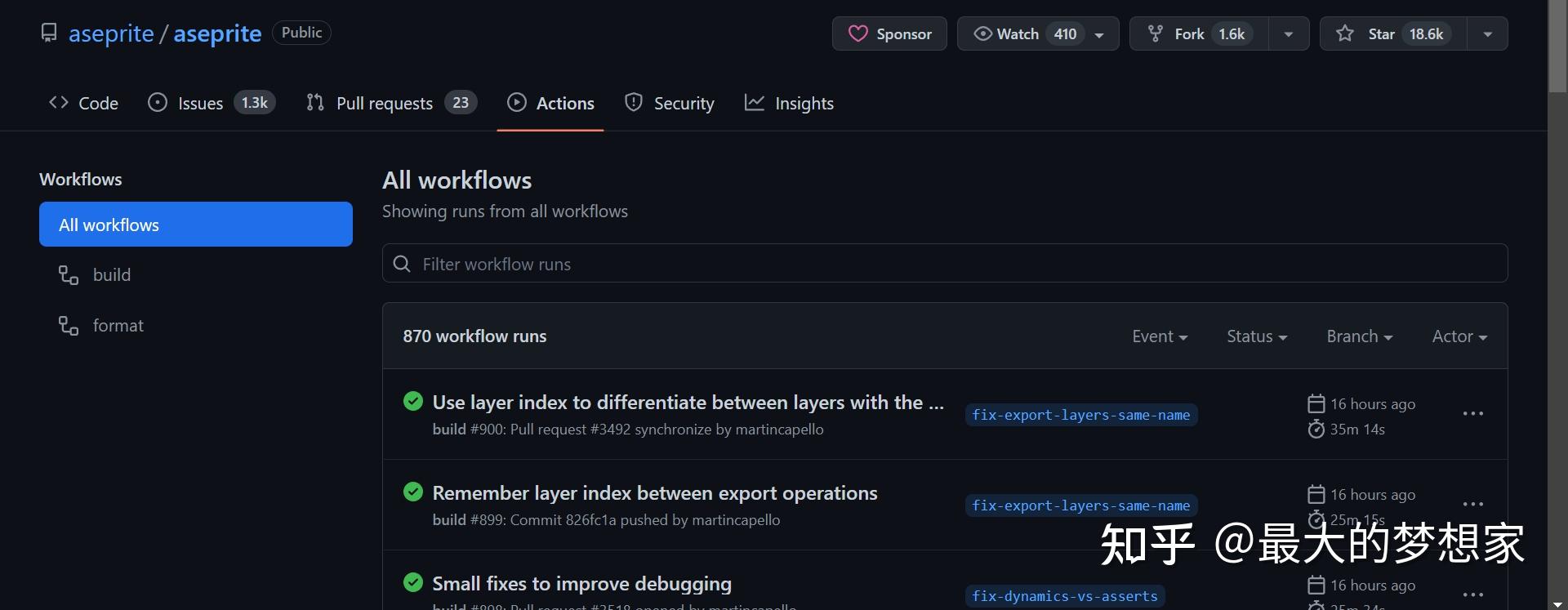Screen dimensions: 1568x610
Task: Open three-dot menu for build #899 run
Action: pyautogui.click(x=1473, y=505)
